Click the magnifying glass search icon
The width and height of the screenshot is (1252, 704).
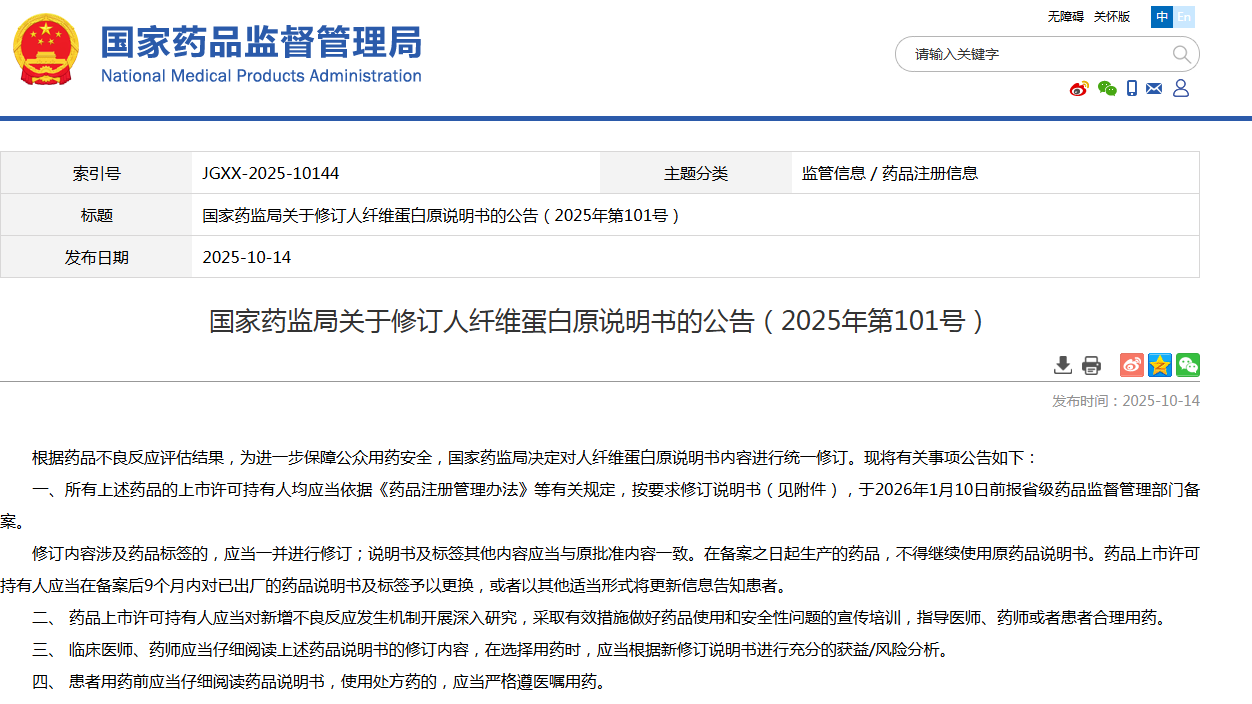pyautogui.click(x=1181, y=54)
